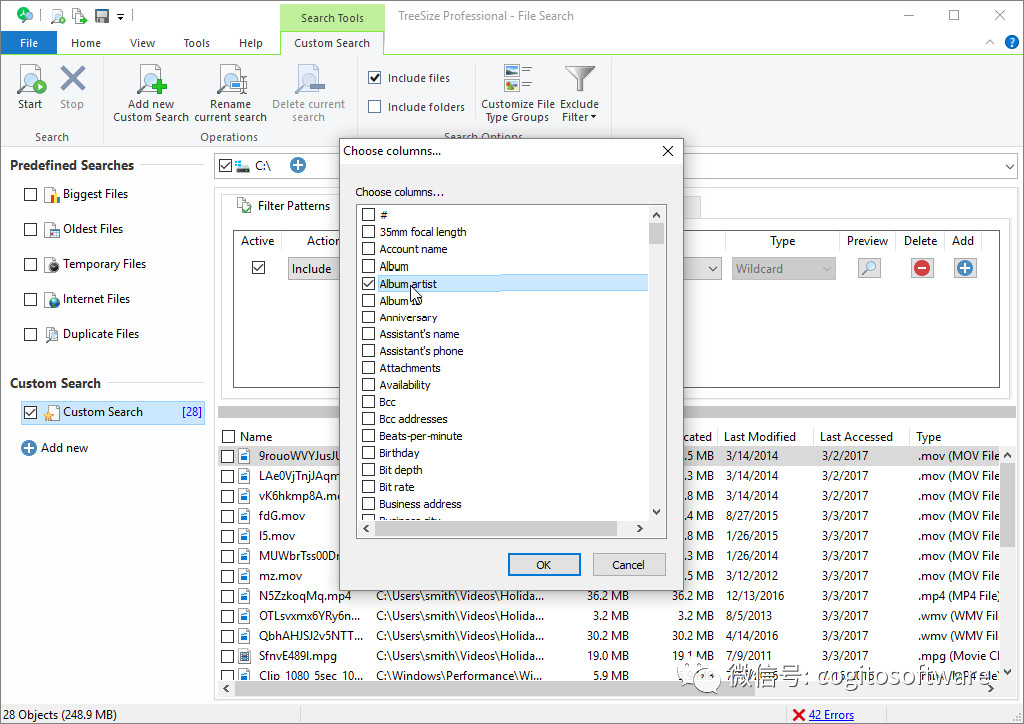The width and height of the screenshot is (1024, 724).
Task: Open the File menu
Action: [x=29, y=43]
